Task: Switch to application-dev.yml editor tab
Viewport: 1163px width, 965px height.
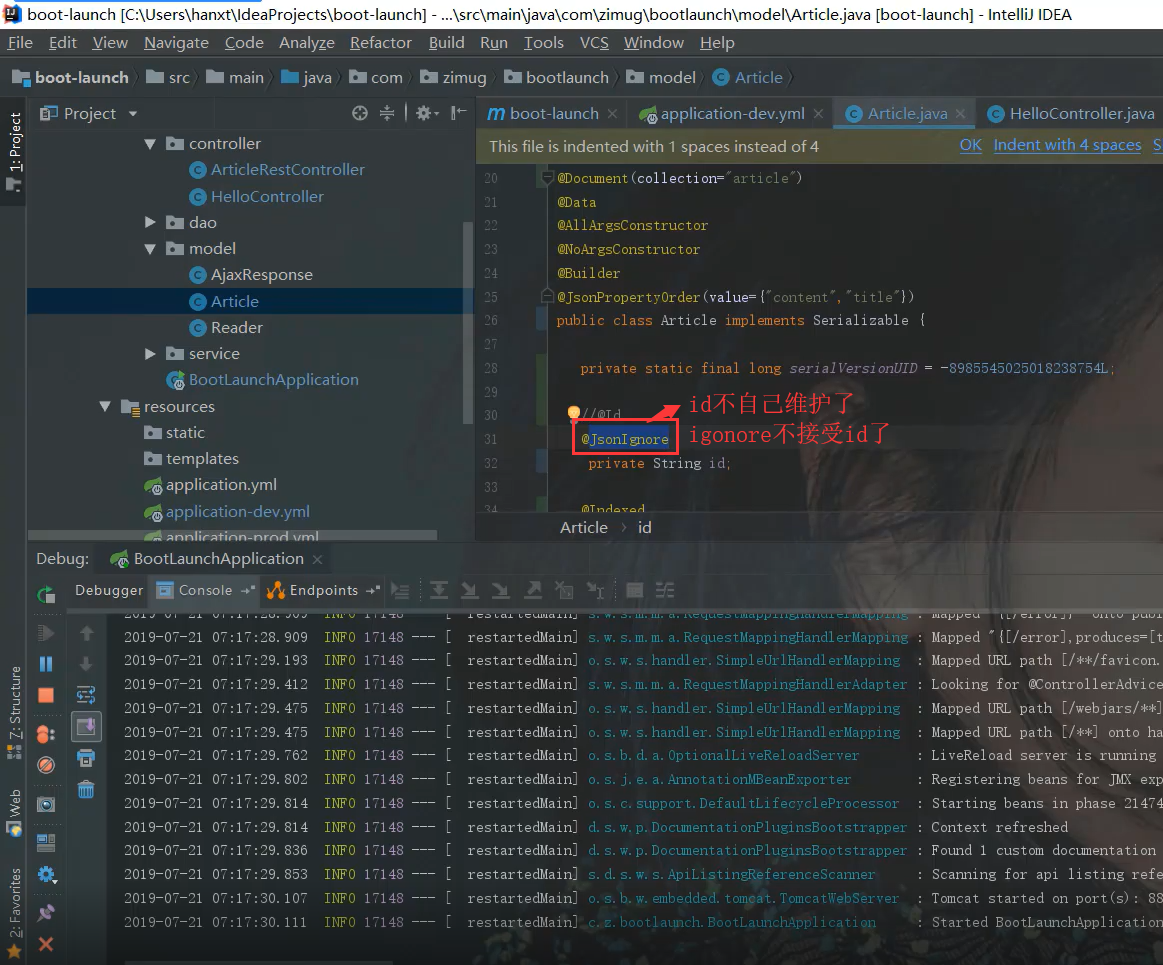Action: point(731,113)
